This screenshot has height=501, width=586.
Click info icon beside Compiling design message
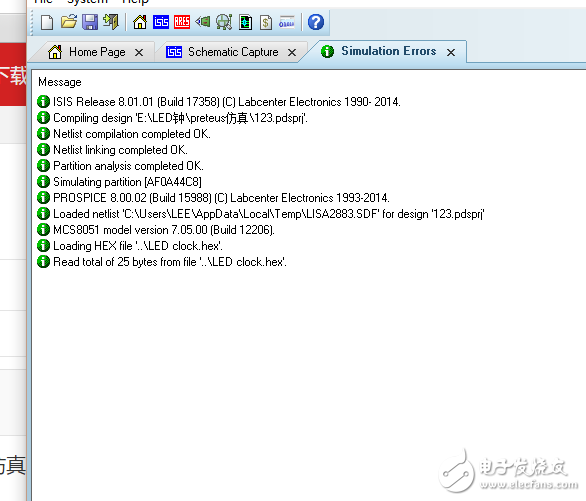pos(43,118)
